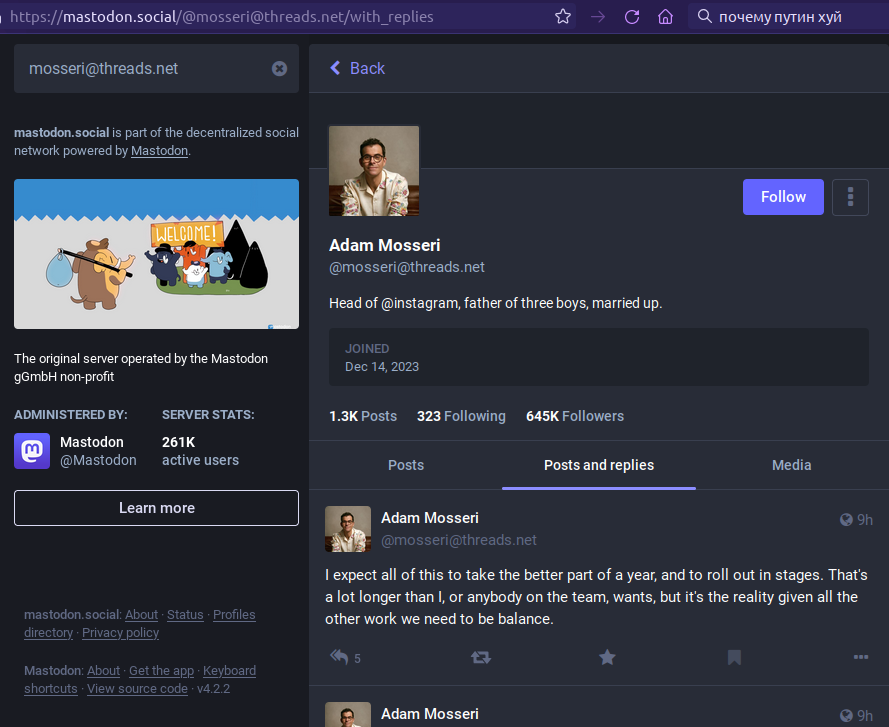
Task: Click the '261K active users' server stat
Action: (200, 451)
